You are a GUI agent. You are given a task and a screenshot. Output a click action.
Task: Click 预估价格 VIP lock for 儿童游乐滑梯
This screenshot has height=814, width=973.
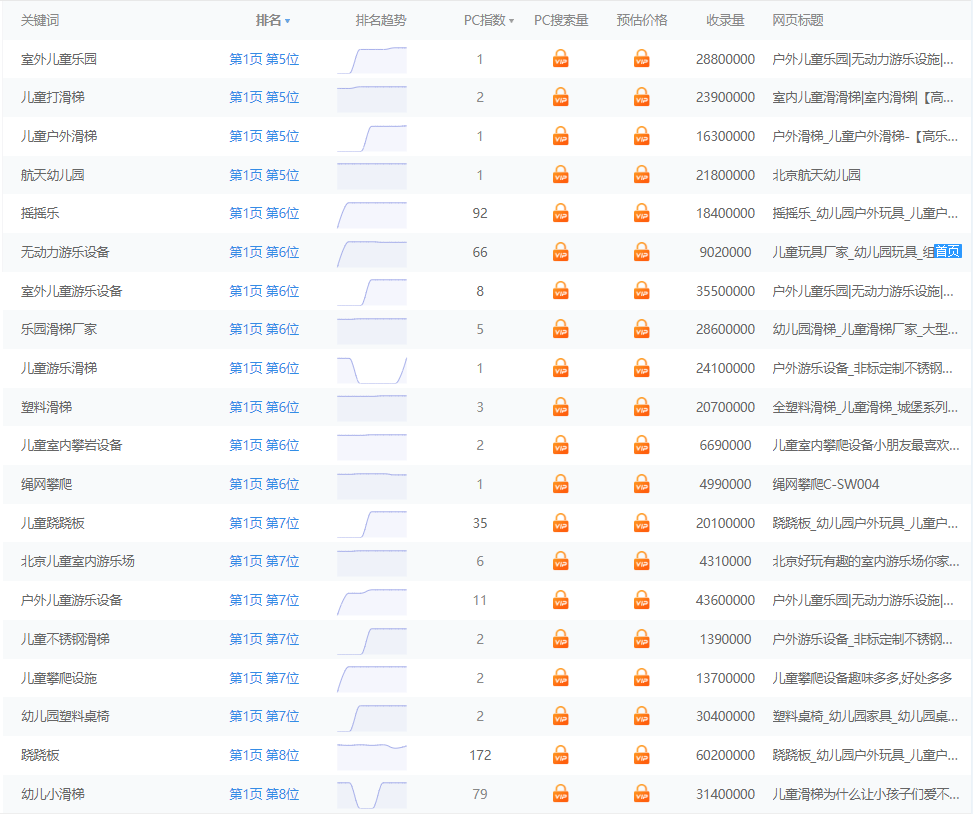tap(642, 369)
